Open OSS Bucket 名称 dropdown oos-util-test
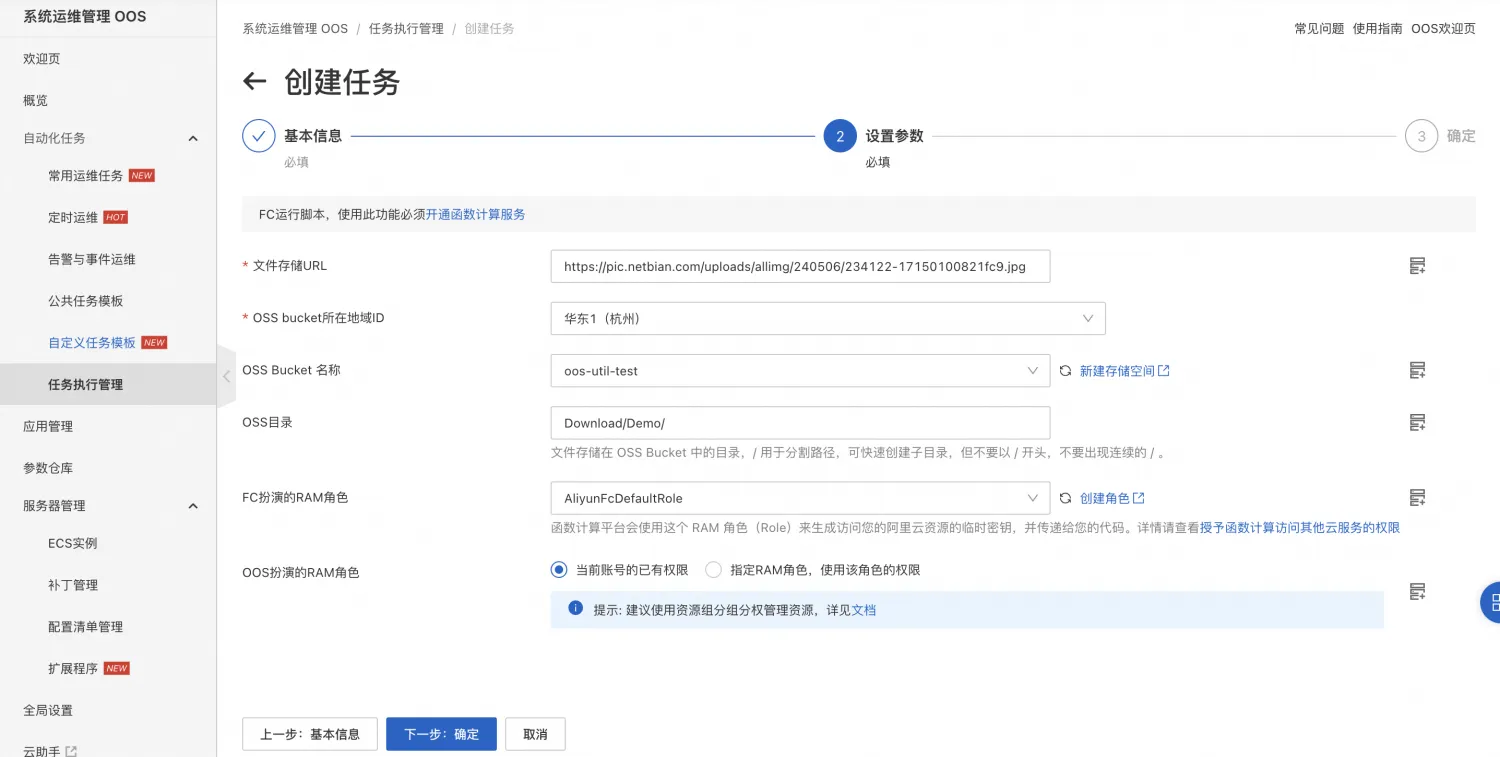This screenshot has width=1500, height=757. [x=800, y=371]
